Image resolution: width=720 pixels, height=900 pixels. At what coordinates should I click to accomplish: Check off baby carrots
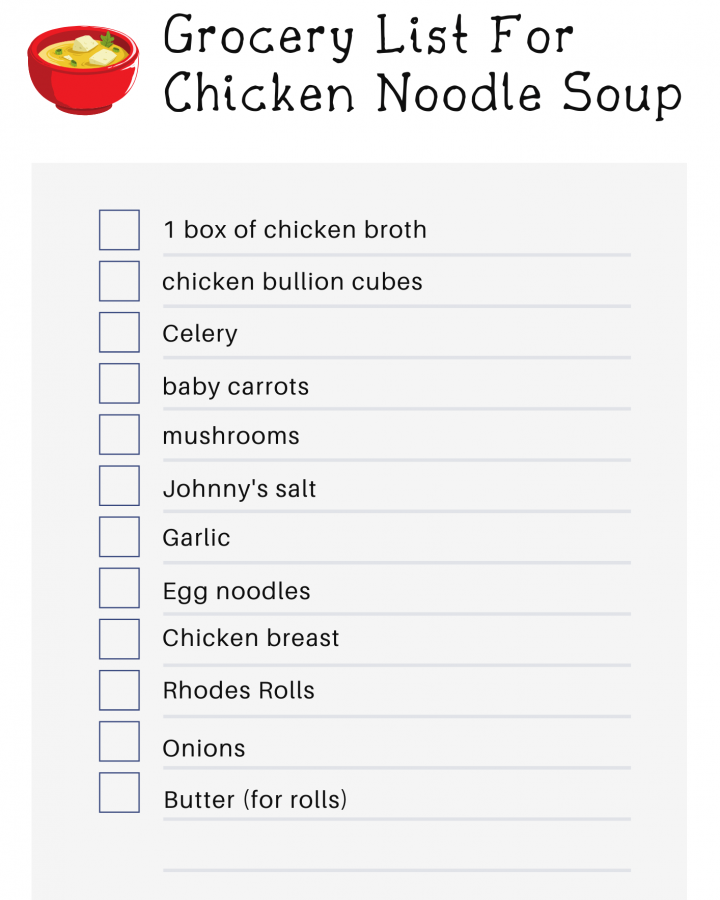[119, 383]
